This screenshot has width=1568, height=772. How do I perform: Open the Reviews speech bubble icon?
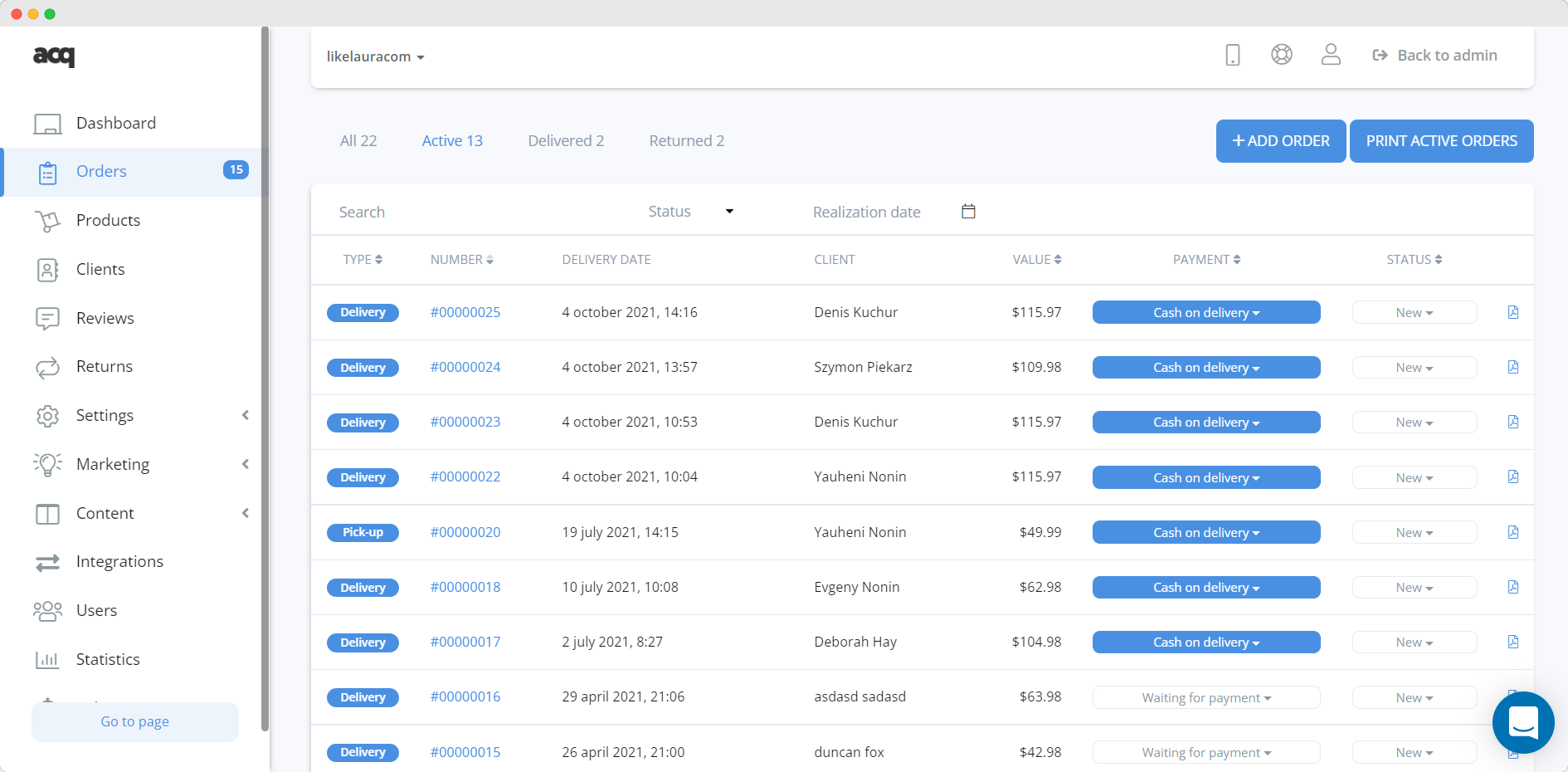click(47, 319)
